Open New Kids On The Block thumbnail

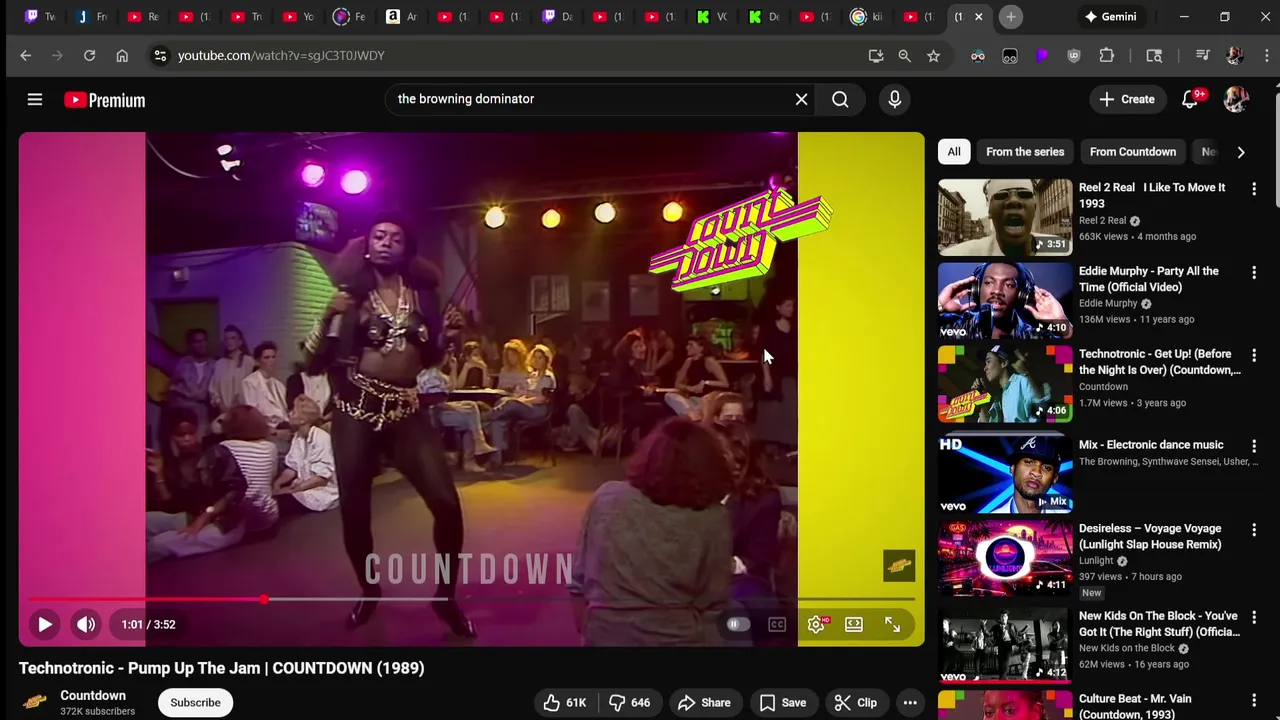click(1005, 644)
